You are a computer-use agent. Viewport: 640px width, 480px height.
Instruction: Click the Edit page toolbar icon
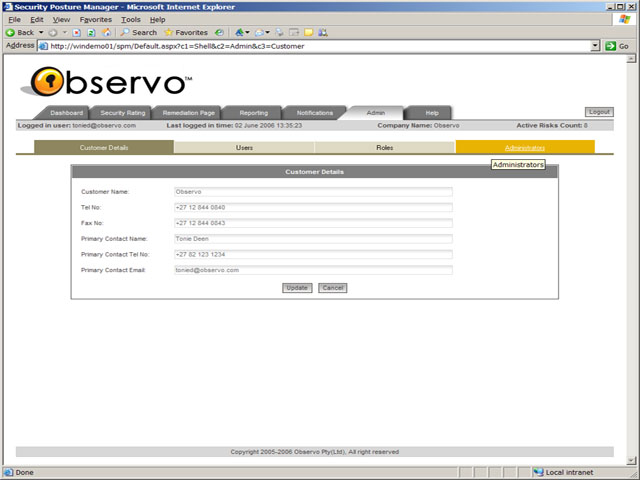pos(294,33)
